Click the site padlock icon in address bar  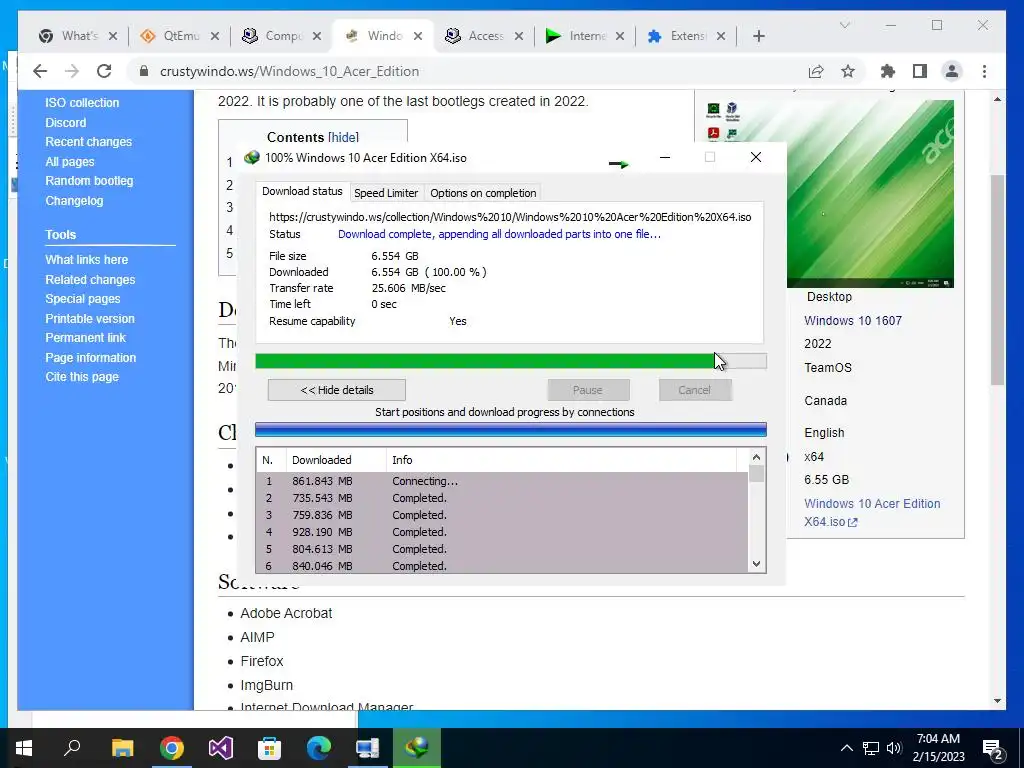[x=144, y=71]
